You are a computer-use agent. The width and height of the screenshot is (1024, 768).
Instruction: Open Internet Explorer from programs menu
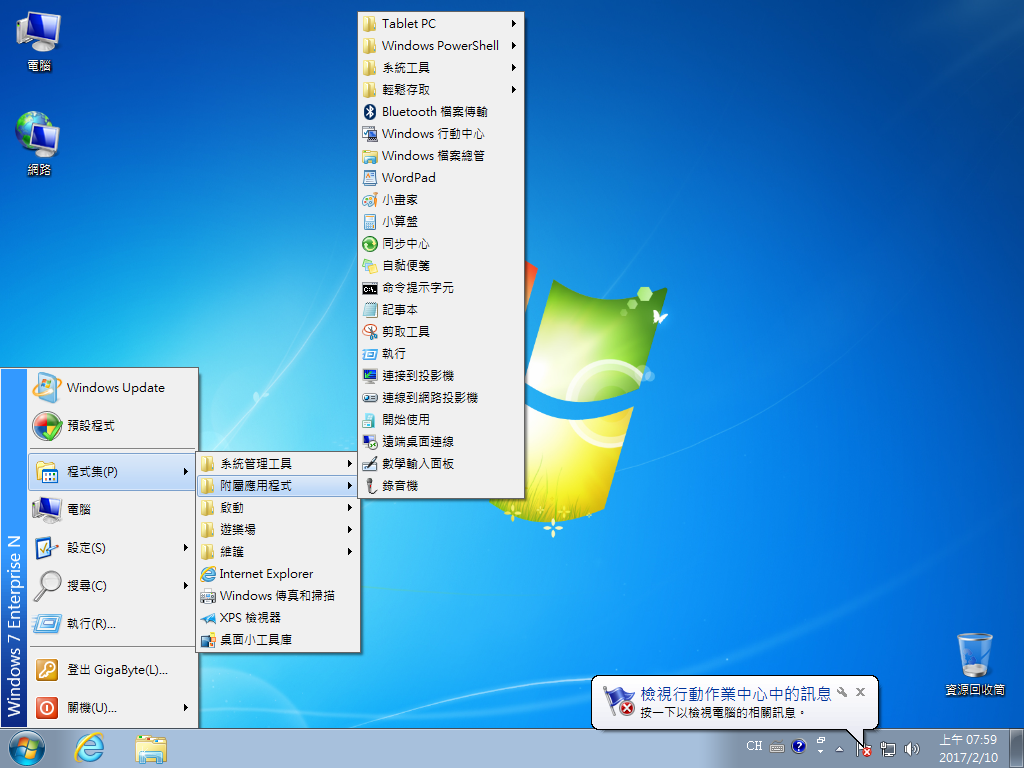[x=278, y=574]
